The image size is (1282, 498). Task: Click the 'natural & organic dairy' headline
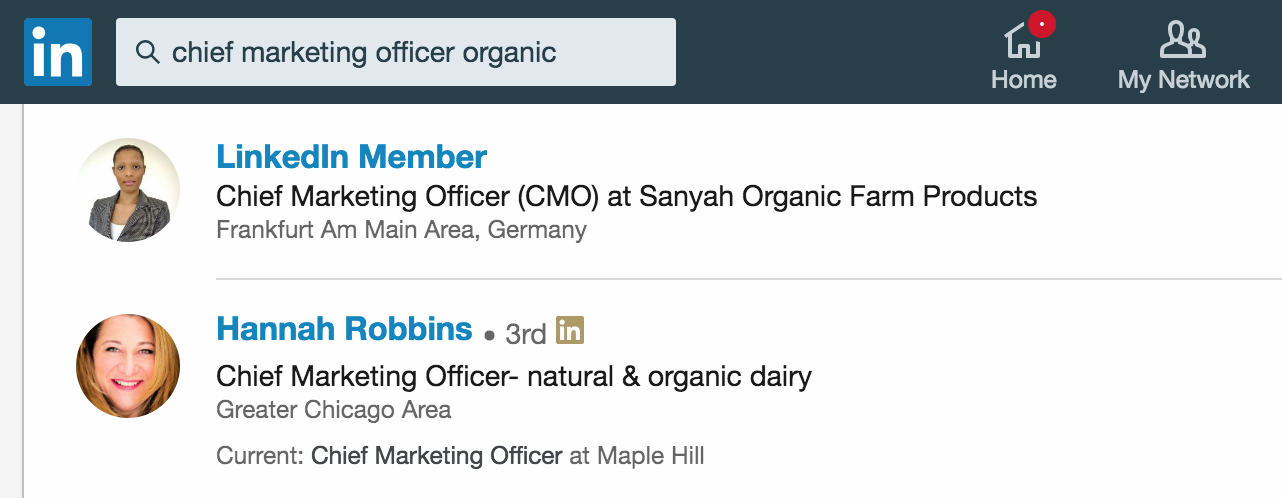coord(514,376)
